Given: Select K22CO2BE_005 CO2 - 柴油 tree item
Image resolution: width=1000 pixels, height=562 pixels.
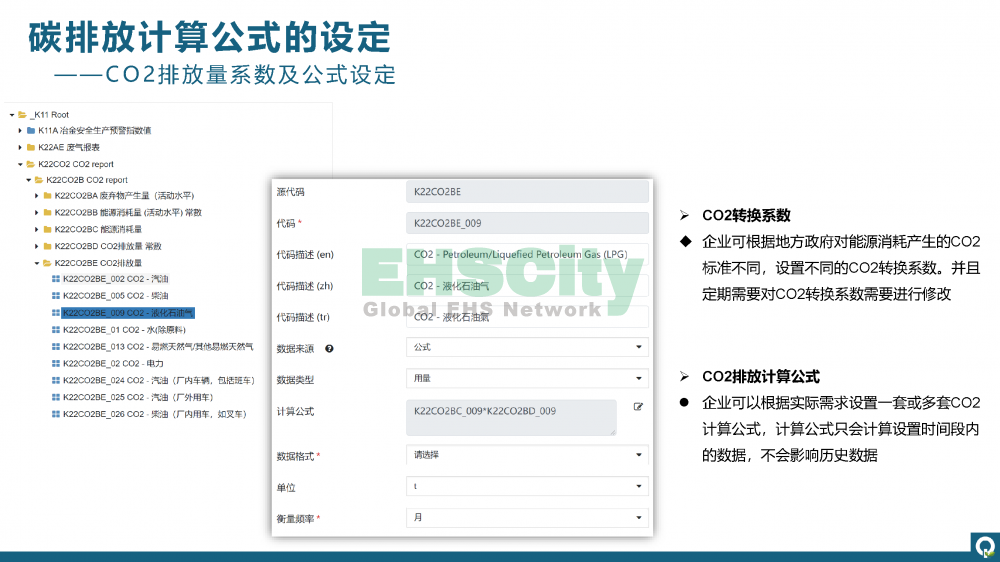Looking at the screenshot, I should coord(115,296).
